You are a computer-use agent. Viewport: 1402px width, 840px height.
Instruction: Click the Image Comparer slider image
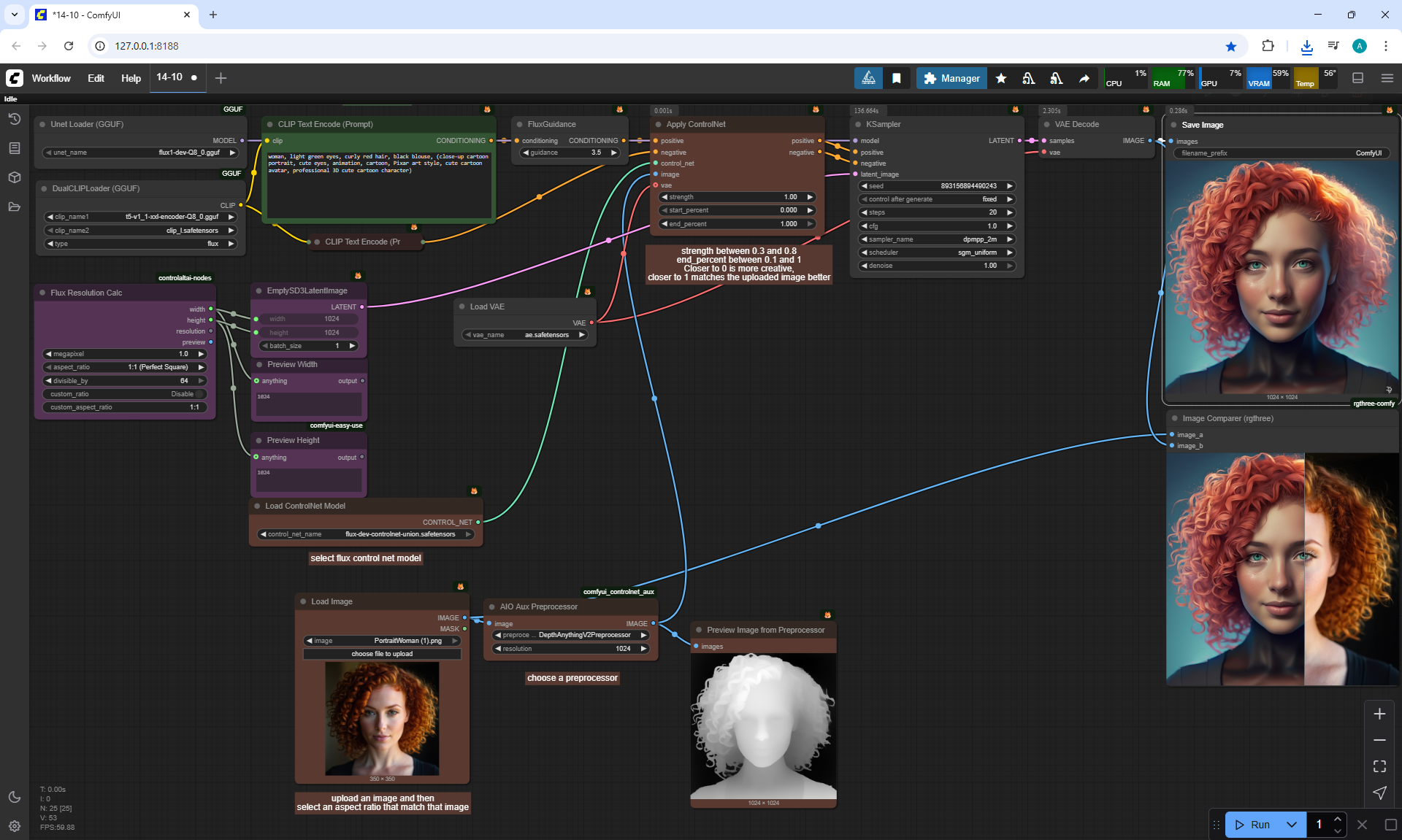(1282, 569)
